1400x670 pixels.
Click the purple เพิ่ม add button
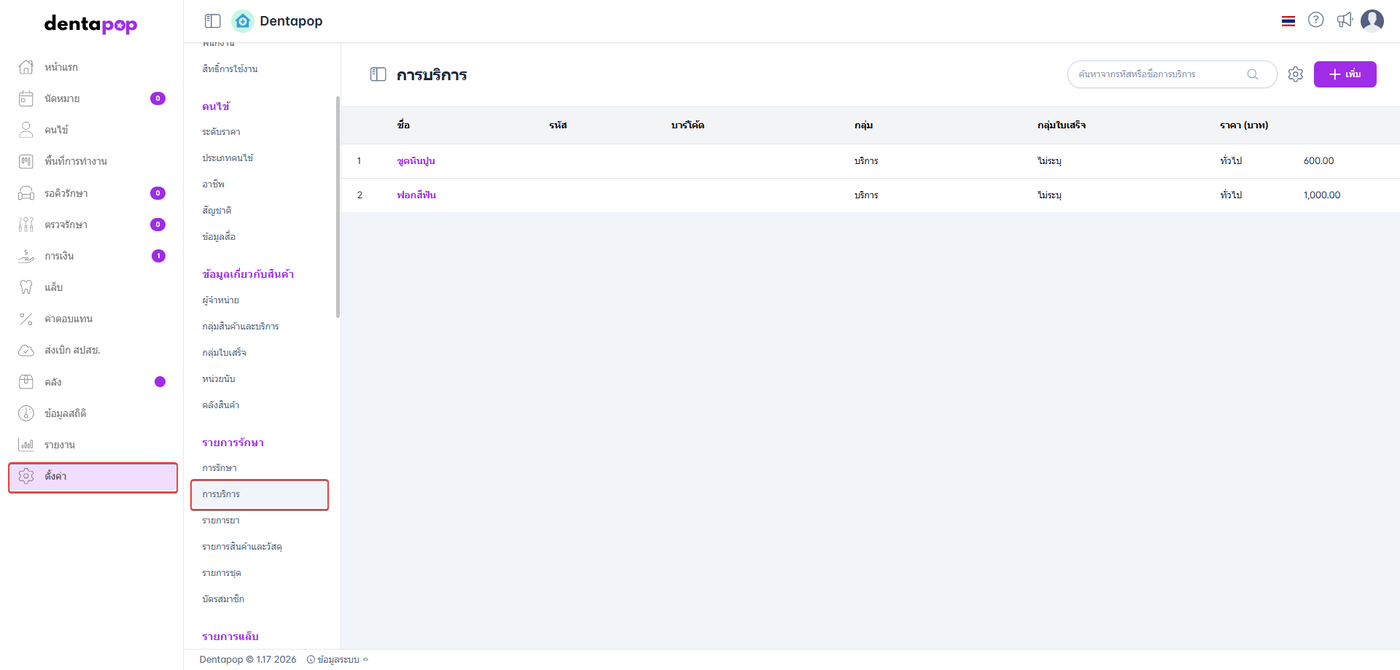[x=1344, y=74]
